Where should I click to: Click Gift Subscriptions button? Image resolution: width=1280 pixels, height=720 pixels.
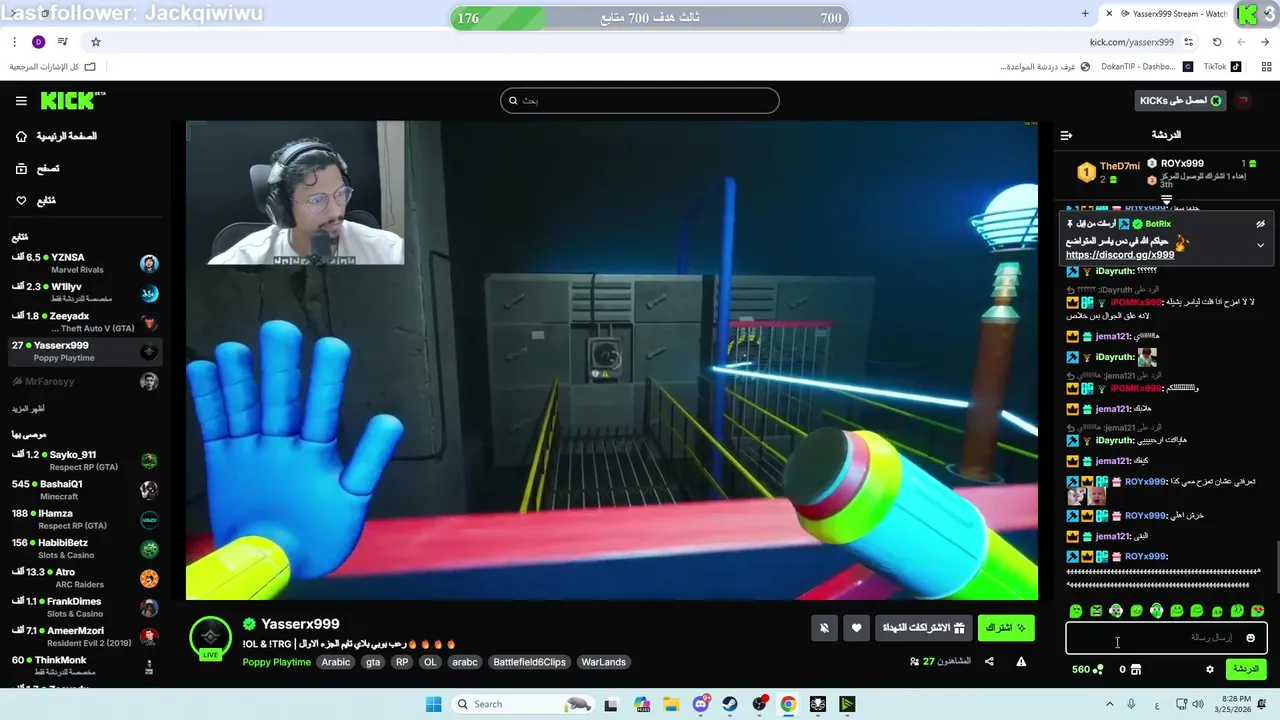tap(923, 628)
